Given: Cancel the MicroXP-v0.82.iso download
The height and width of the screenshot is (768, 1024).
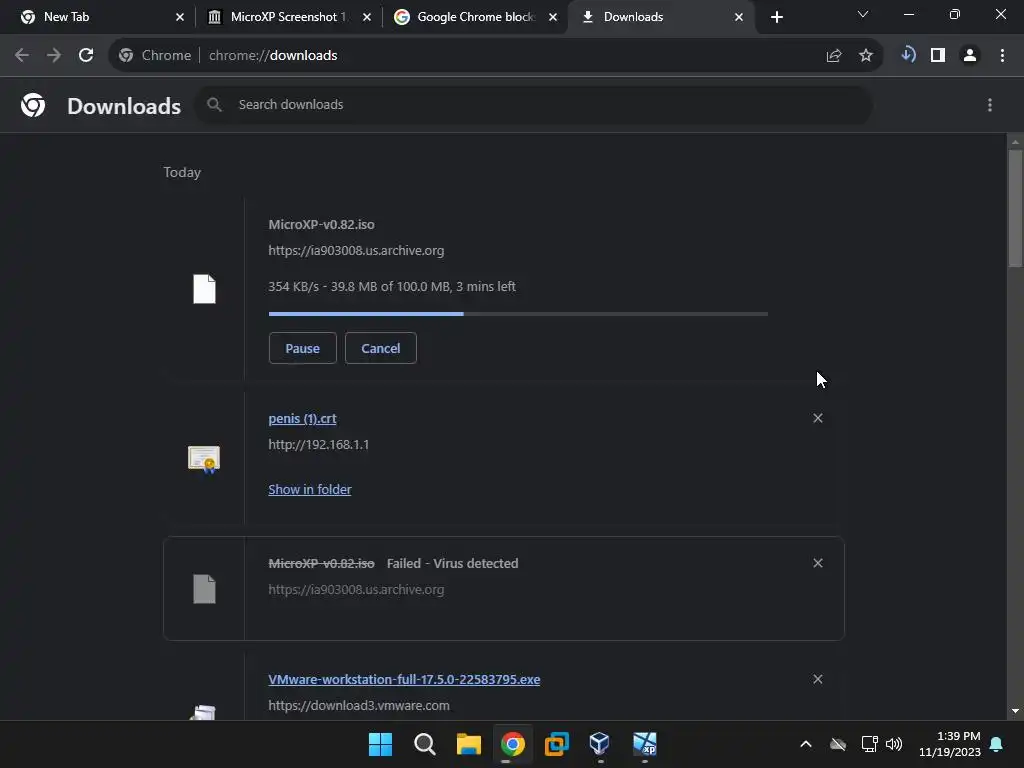Looking at the screenshot, I should [381, 348].
